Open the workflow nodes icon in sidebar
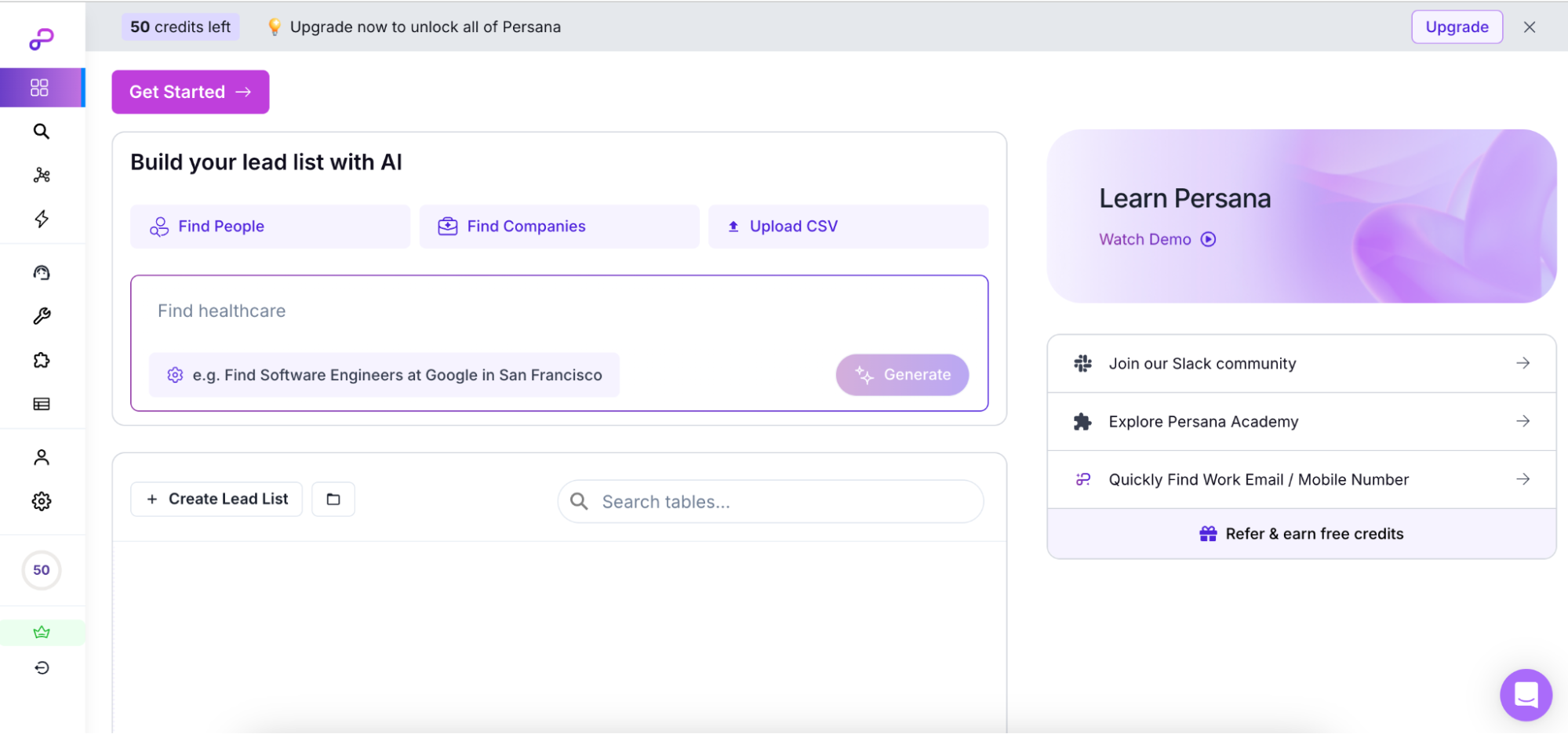 pos(42,175)
